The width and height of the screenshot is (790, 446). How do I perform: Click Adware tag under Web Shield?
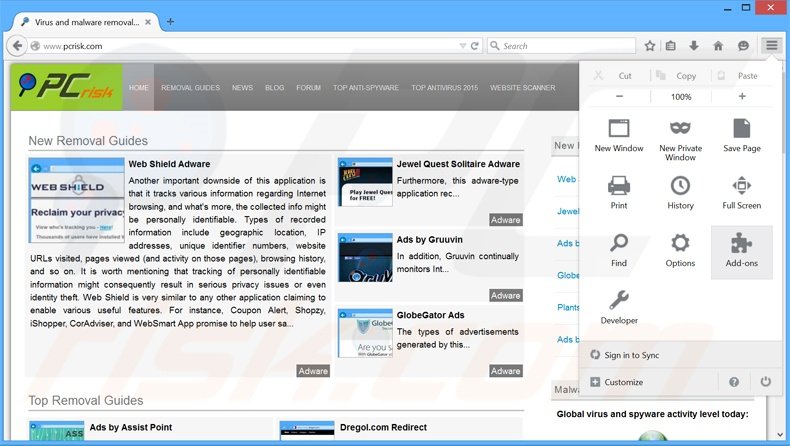pyautogui.click(x=313, y=371)
